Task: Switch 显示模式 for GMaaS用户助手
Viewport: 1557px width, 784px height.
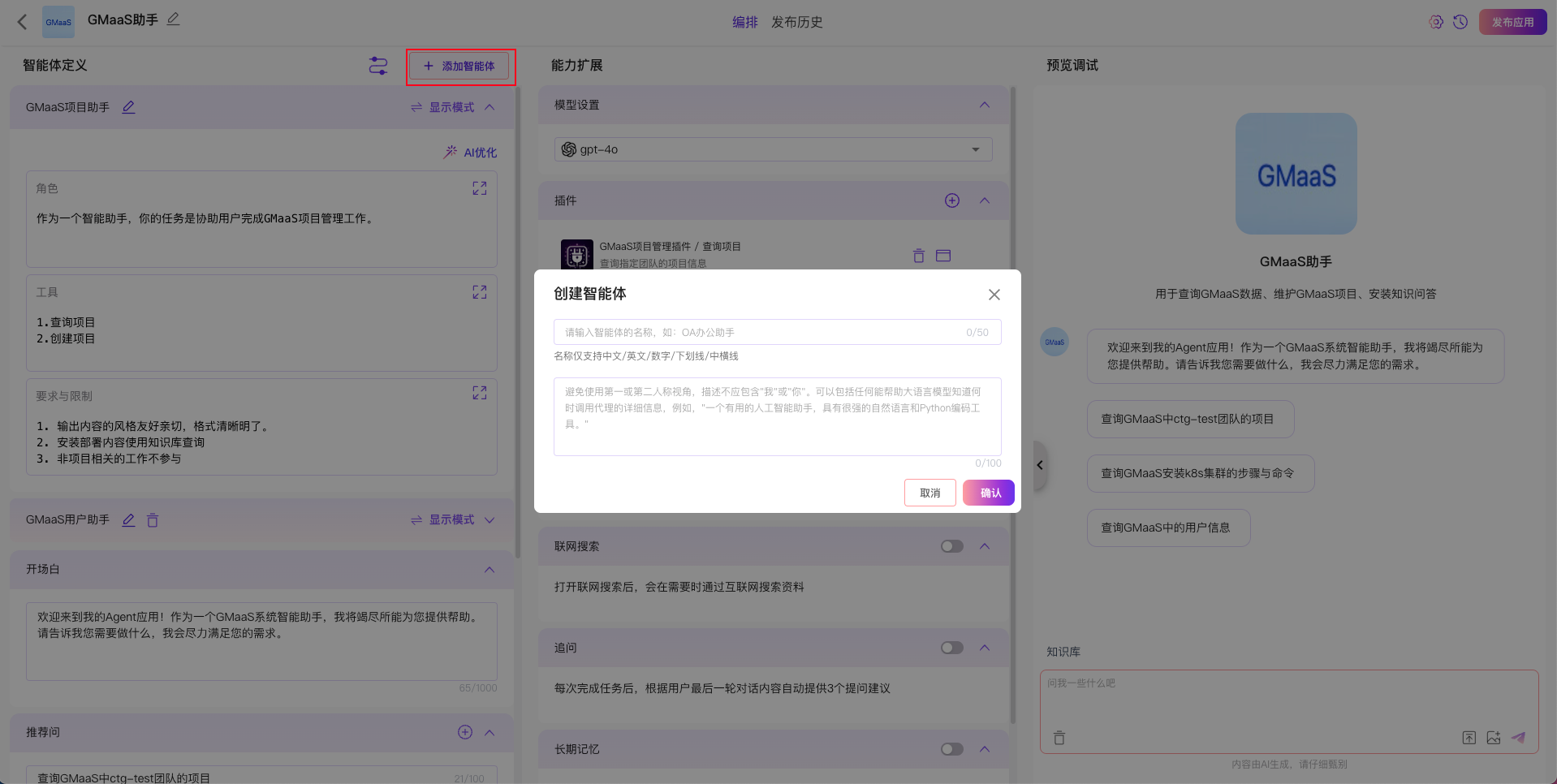Action: point(442,520)
